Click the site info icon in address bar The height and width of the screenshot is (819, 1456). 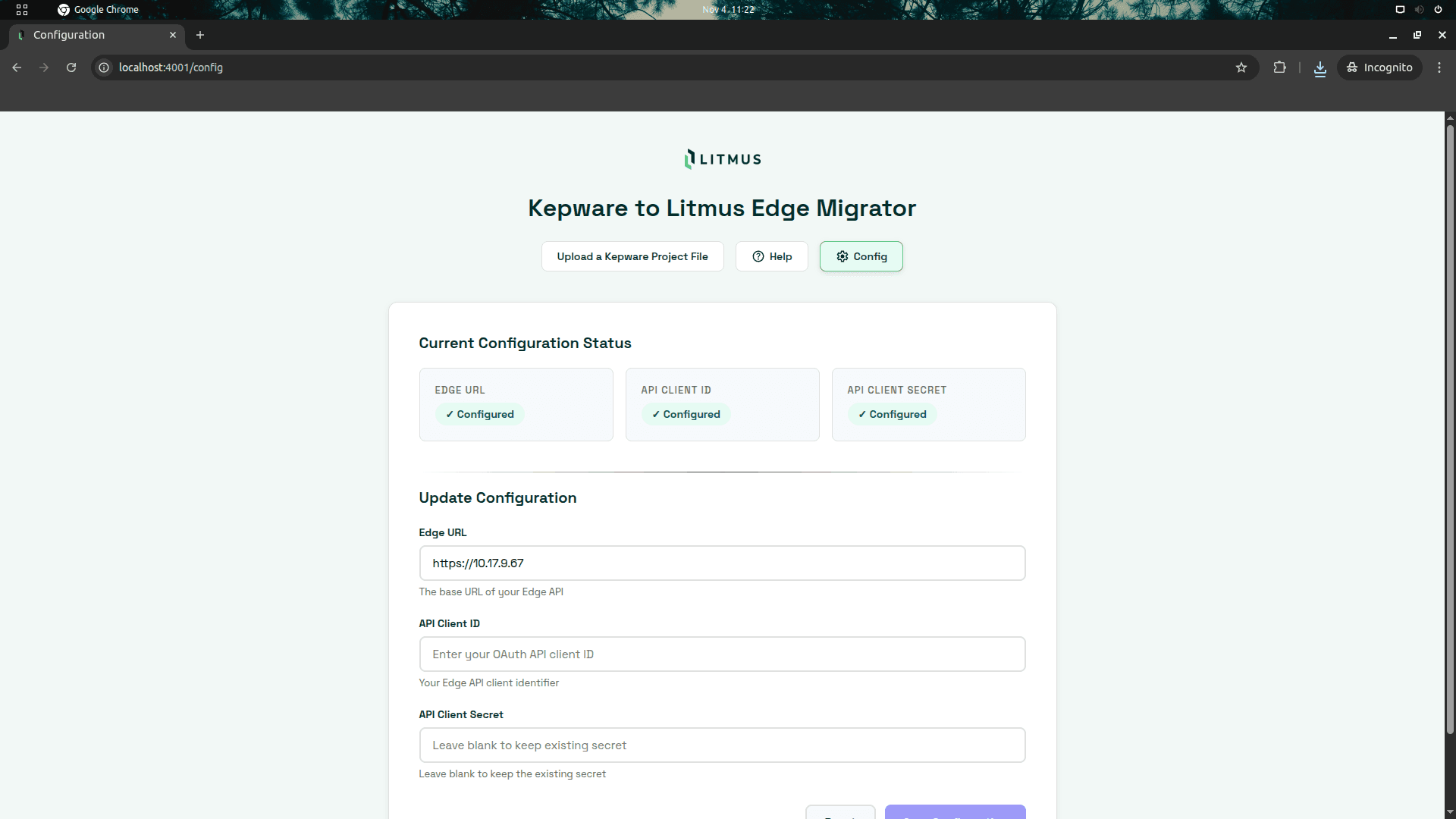tap(103, 67)
